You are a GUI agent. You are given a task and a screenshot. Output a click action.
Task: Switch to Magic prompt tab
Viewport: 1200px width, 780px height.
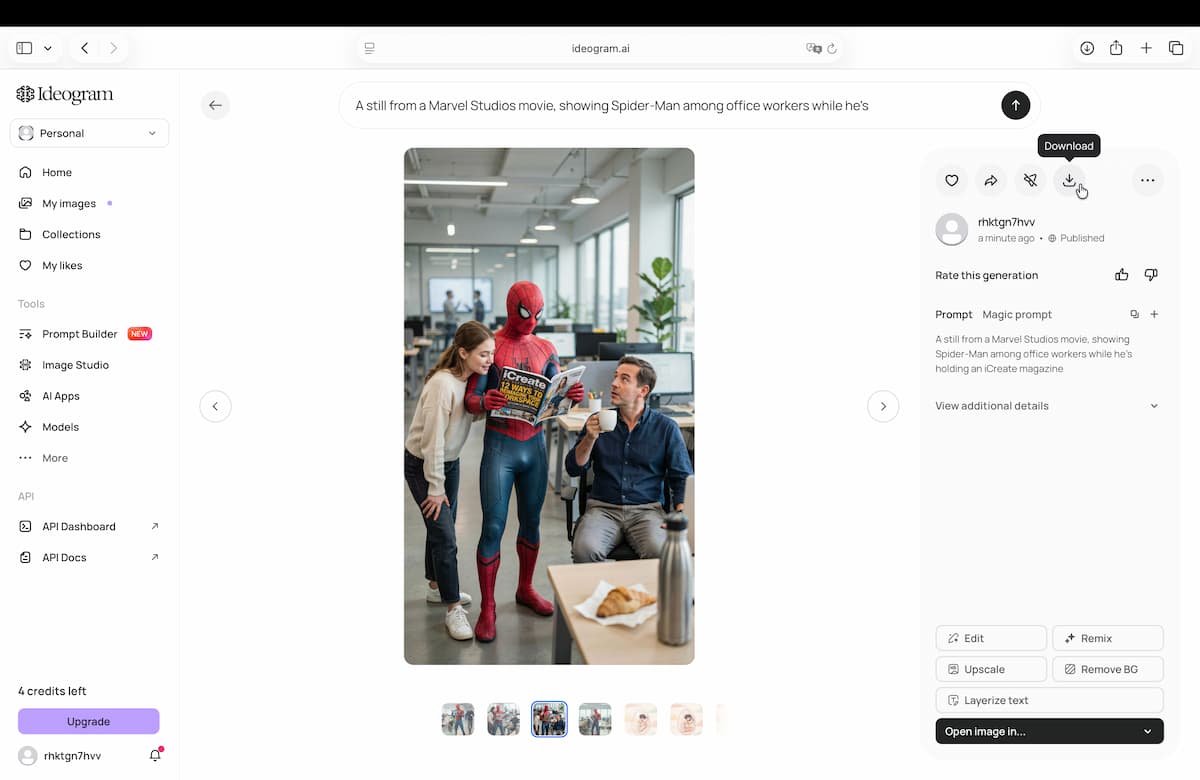tap(1017, 314)
